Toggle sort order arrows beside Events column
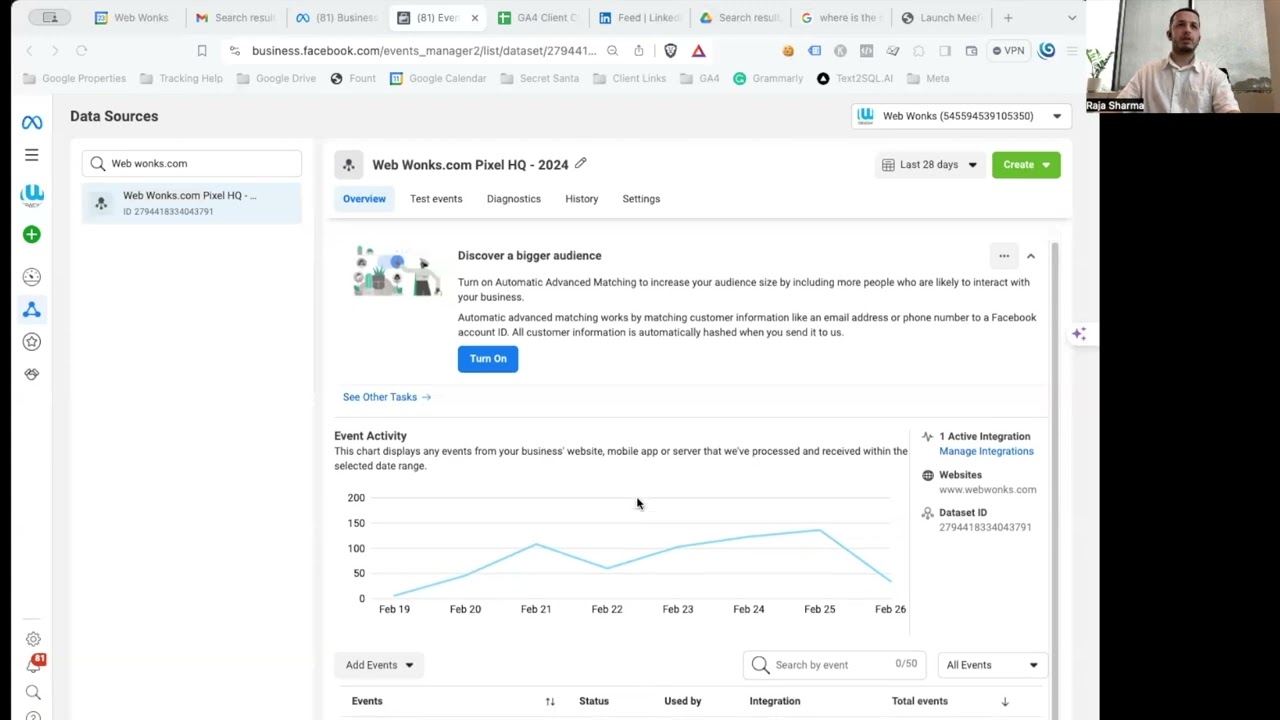Screen dimensions: 1280x720 pyautogui.click(x=549, y=701)
